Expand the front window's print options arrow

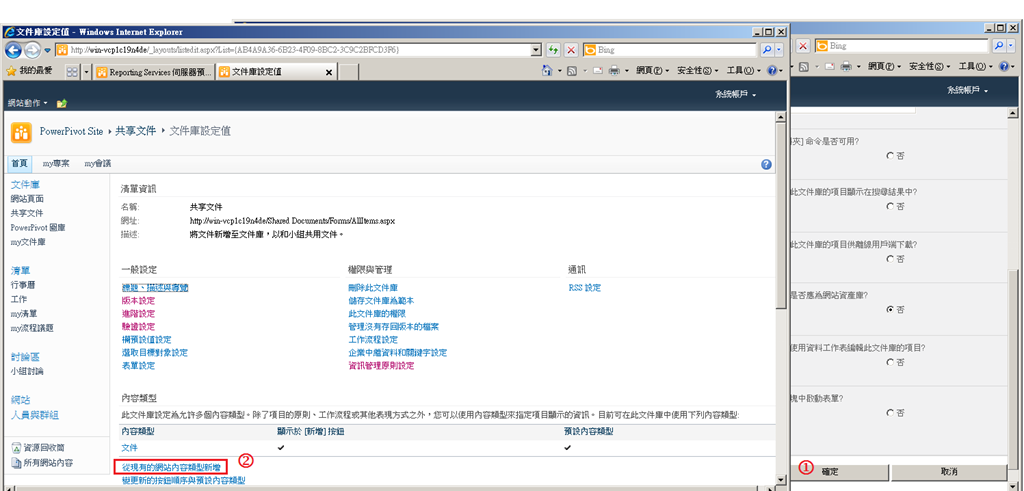[x=626, y=71]
